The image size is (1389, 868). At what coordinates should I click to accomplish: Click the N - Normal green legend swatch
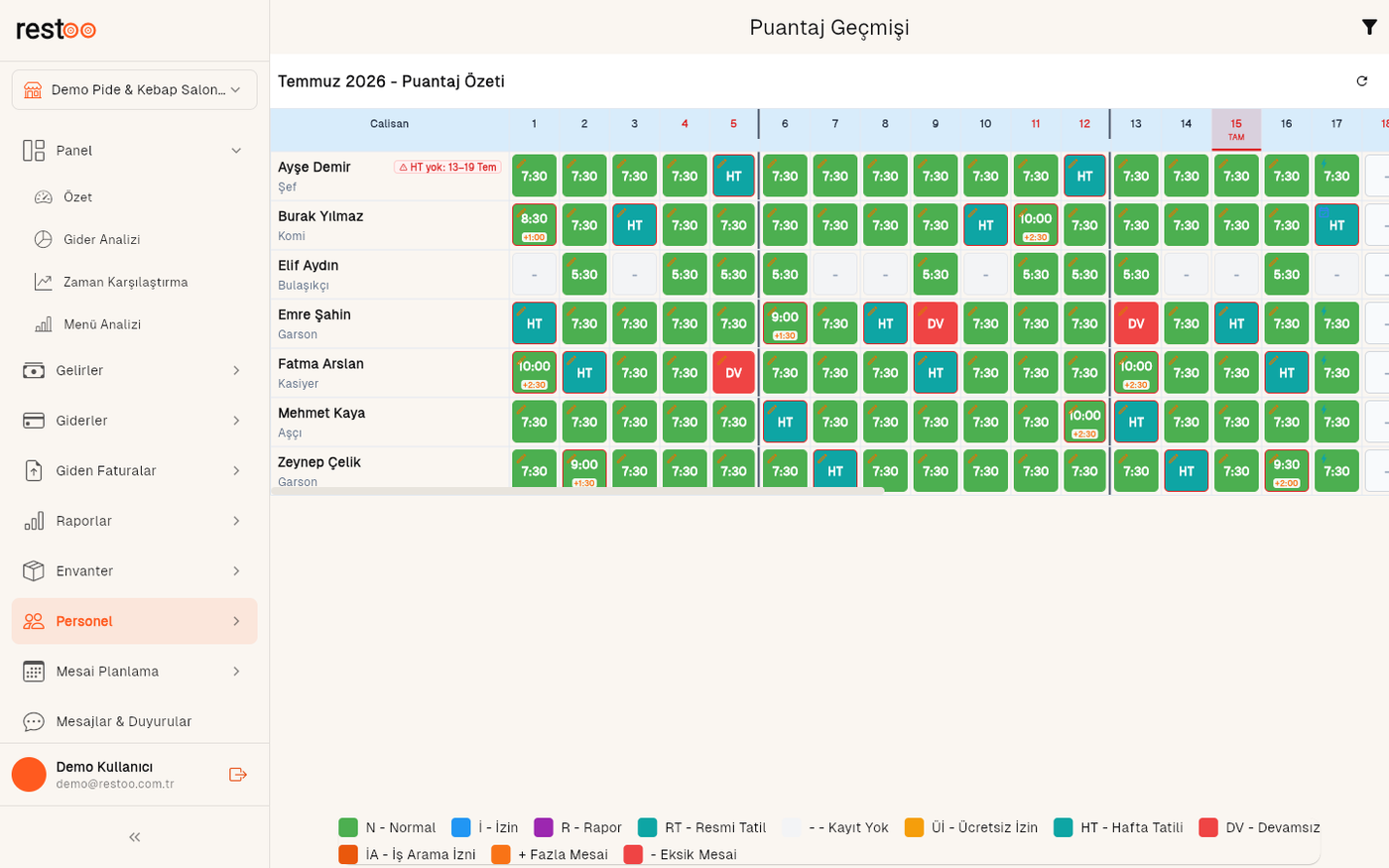(x=348, y=827)
